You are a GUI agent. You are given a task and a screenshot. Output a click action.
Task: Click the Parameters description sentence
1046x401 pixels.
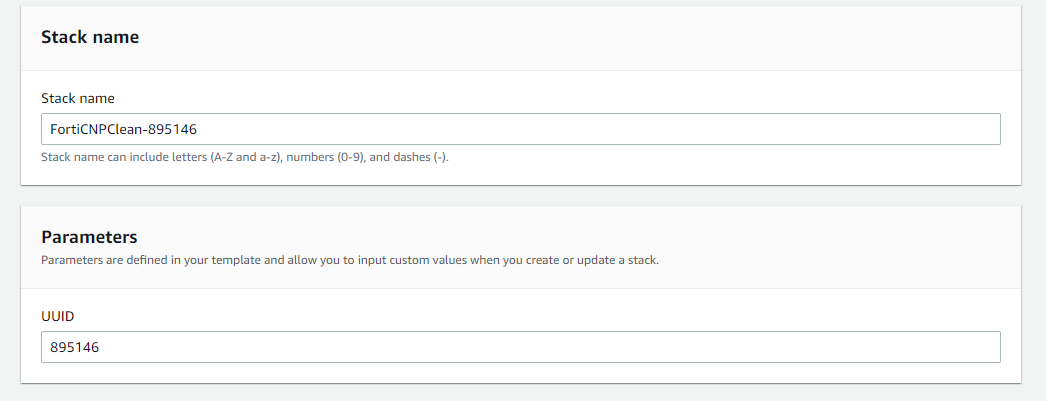click(350, 260)
